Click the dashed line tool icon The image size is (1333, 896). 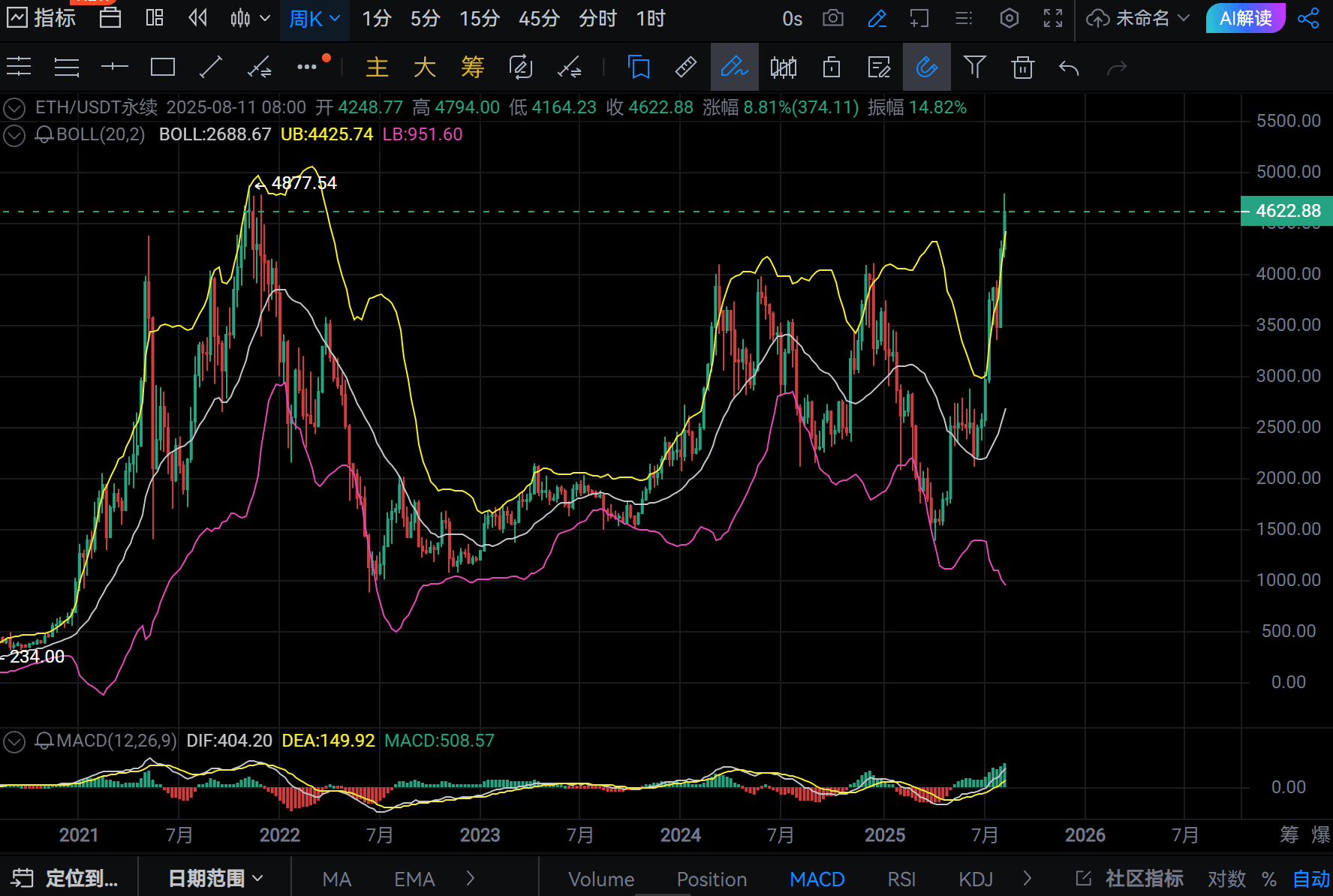click(x=569, y=68)
